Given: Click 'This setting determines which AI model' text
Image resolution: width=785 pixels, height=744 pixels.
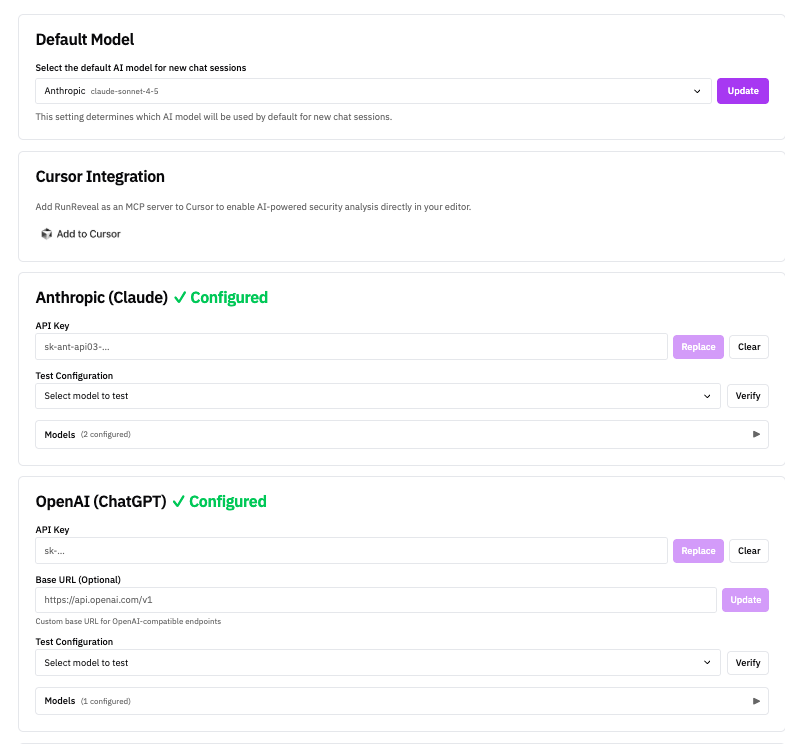Looking at the screenshot, I should 214,117.
